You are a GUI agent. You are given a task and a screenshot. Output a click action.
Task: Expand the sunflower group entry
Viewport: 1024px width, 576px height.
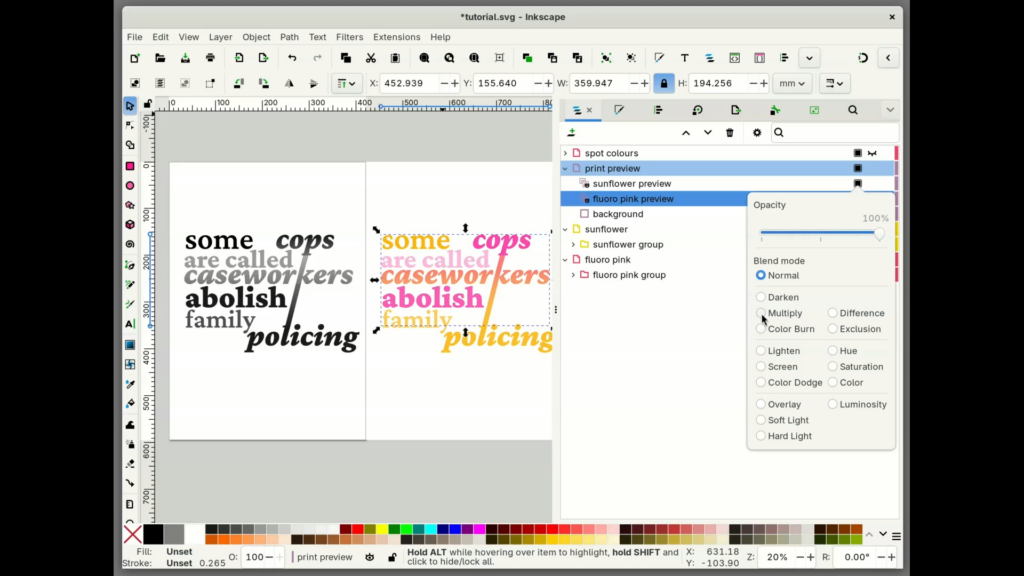(x=571, y=244)
